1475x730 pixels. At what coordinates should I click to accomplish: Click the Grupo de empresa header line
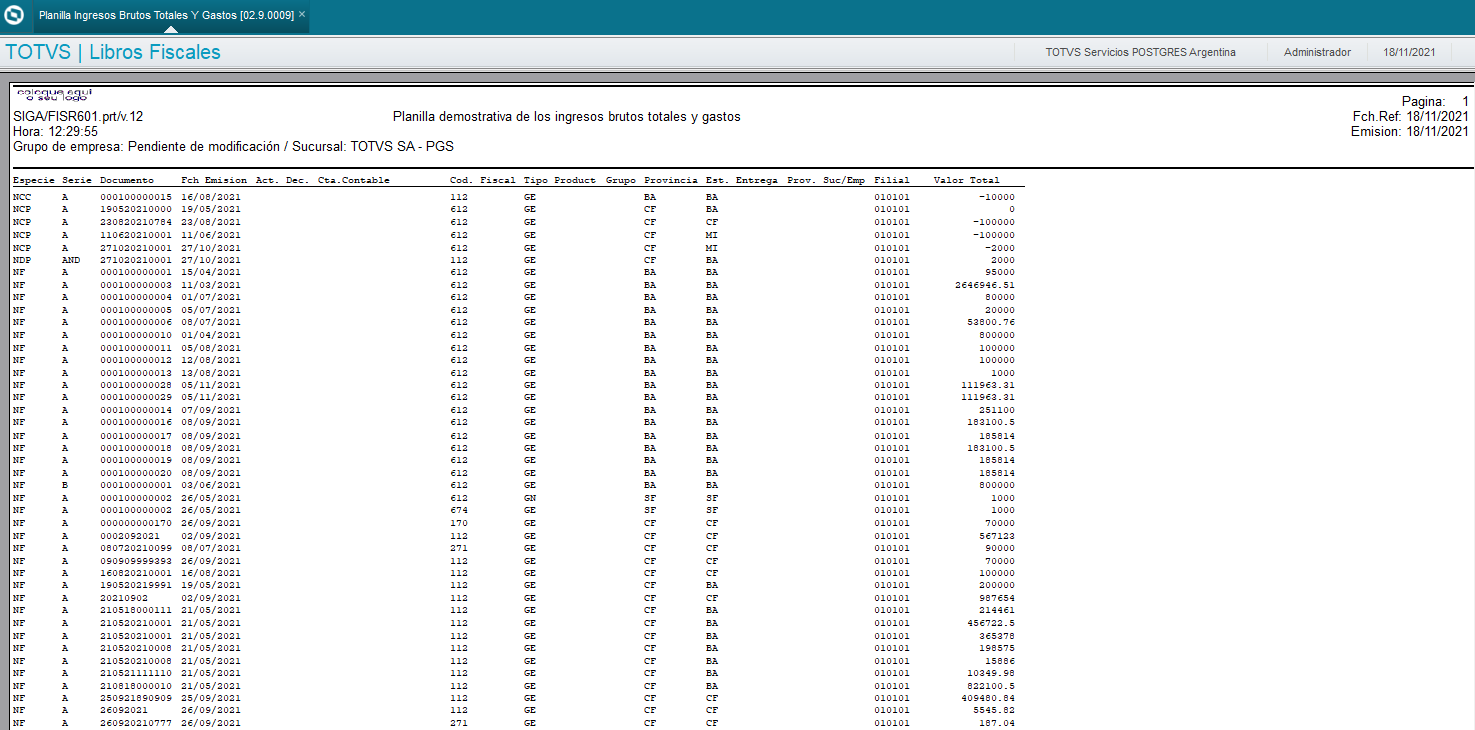[x=233, y=146]
